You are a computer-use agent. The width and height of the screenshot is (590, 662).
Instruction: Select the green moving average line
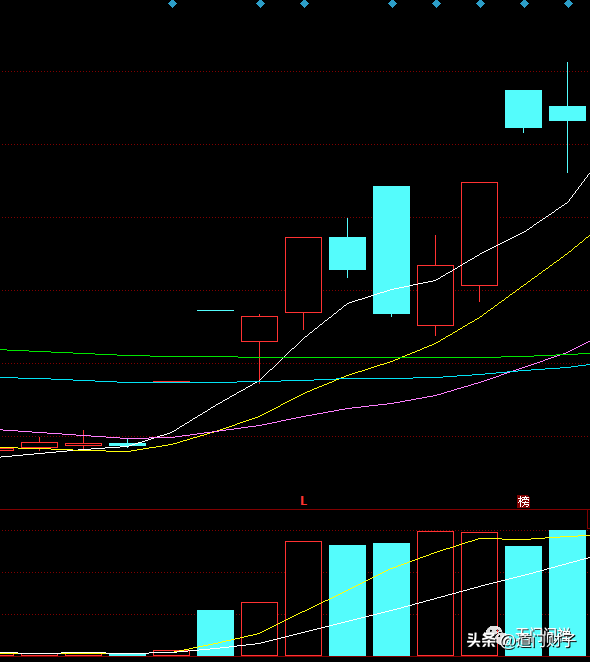point(295,357)
